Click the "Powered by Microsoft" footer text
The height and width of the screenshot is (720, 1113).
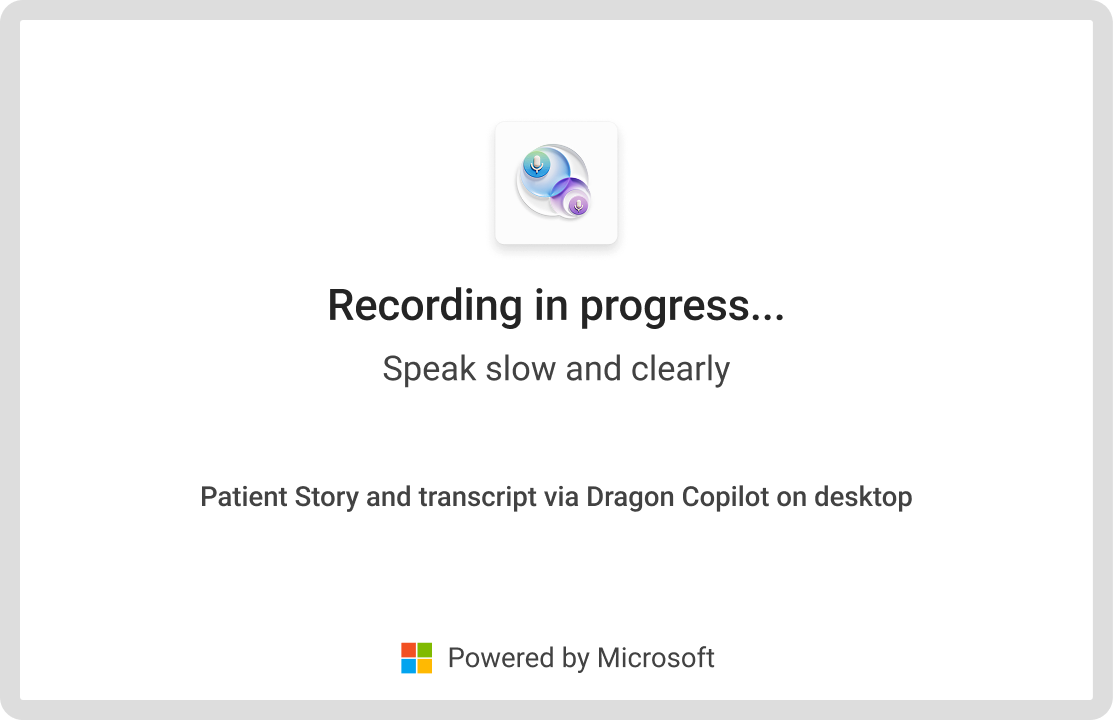pyautogui.click(x=581, y=658)
